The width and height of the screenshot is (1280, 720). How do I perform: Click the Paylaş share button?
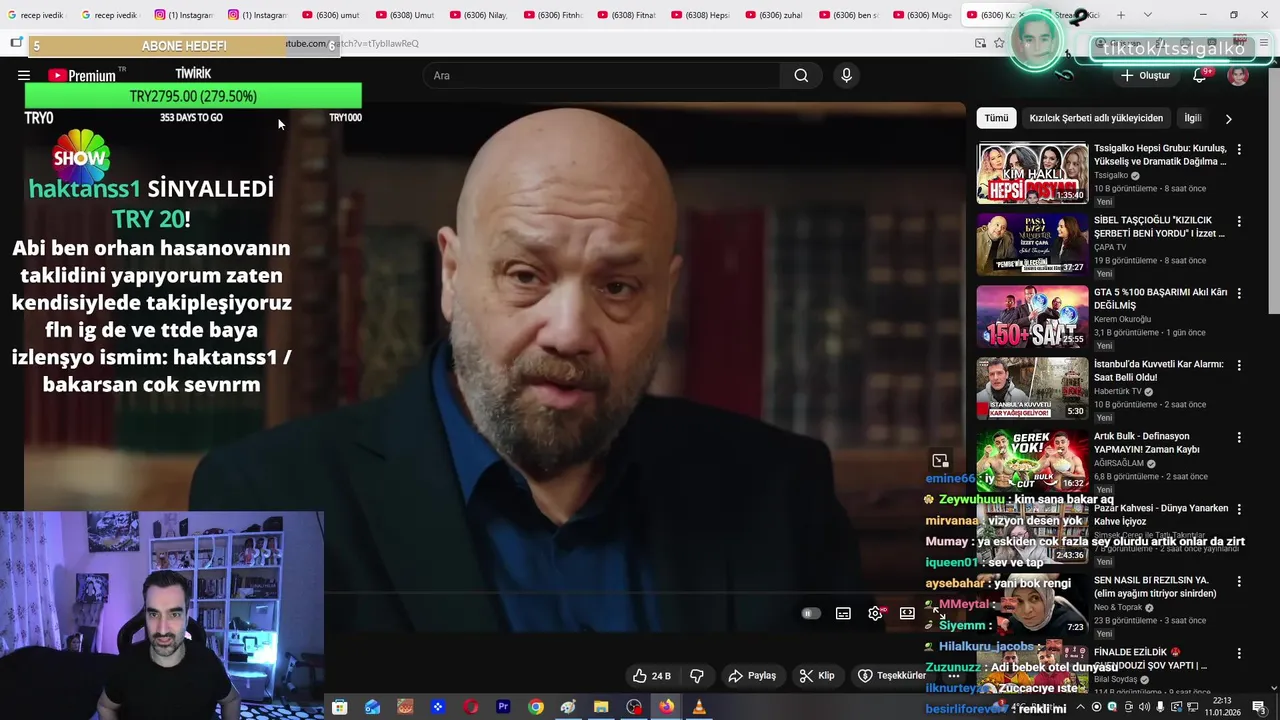coord(752,676)
